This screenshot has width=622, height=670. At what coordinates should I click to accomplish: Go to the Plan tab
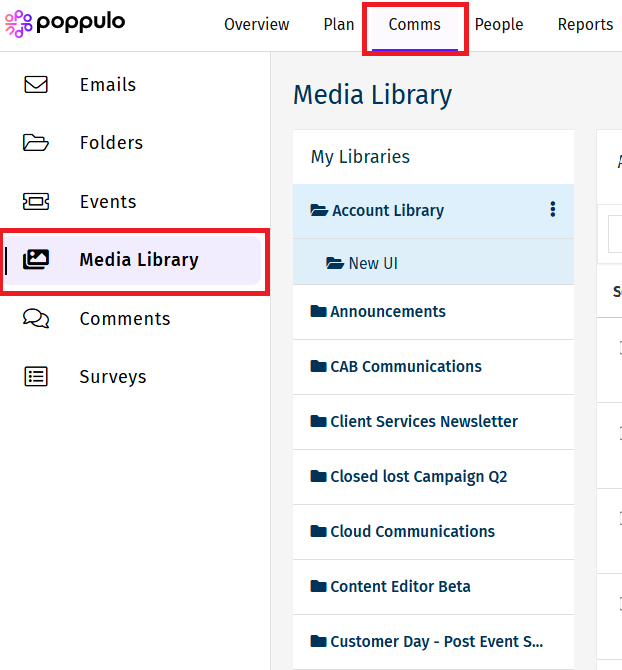pyautogui.click(x=339, y=25)
